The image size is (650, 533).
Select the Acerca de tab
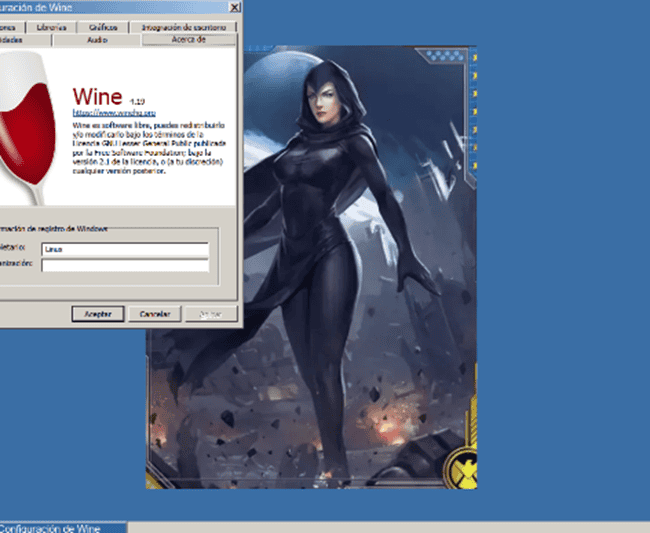click(188, 41)
